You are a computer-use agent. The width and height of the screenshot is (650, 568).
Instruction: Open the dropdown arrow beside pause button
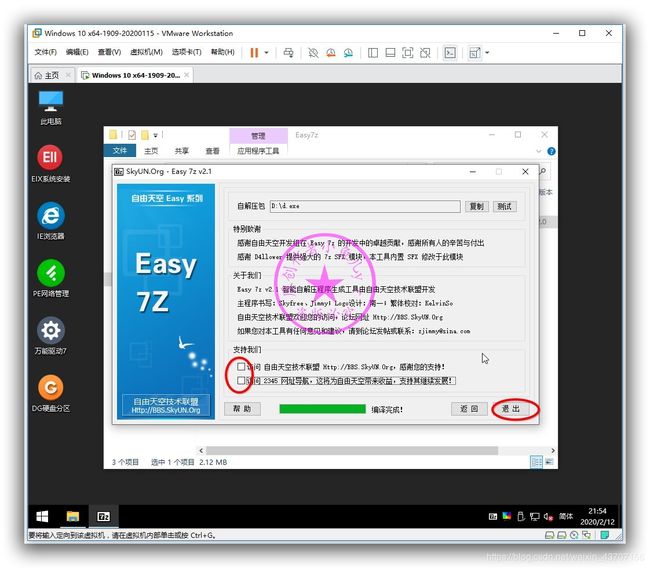[267, 53]
